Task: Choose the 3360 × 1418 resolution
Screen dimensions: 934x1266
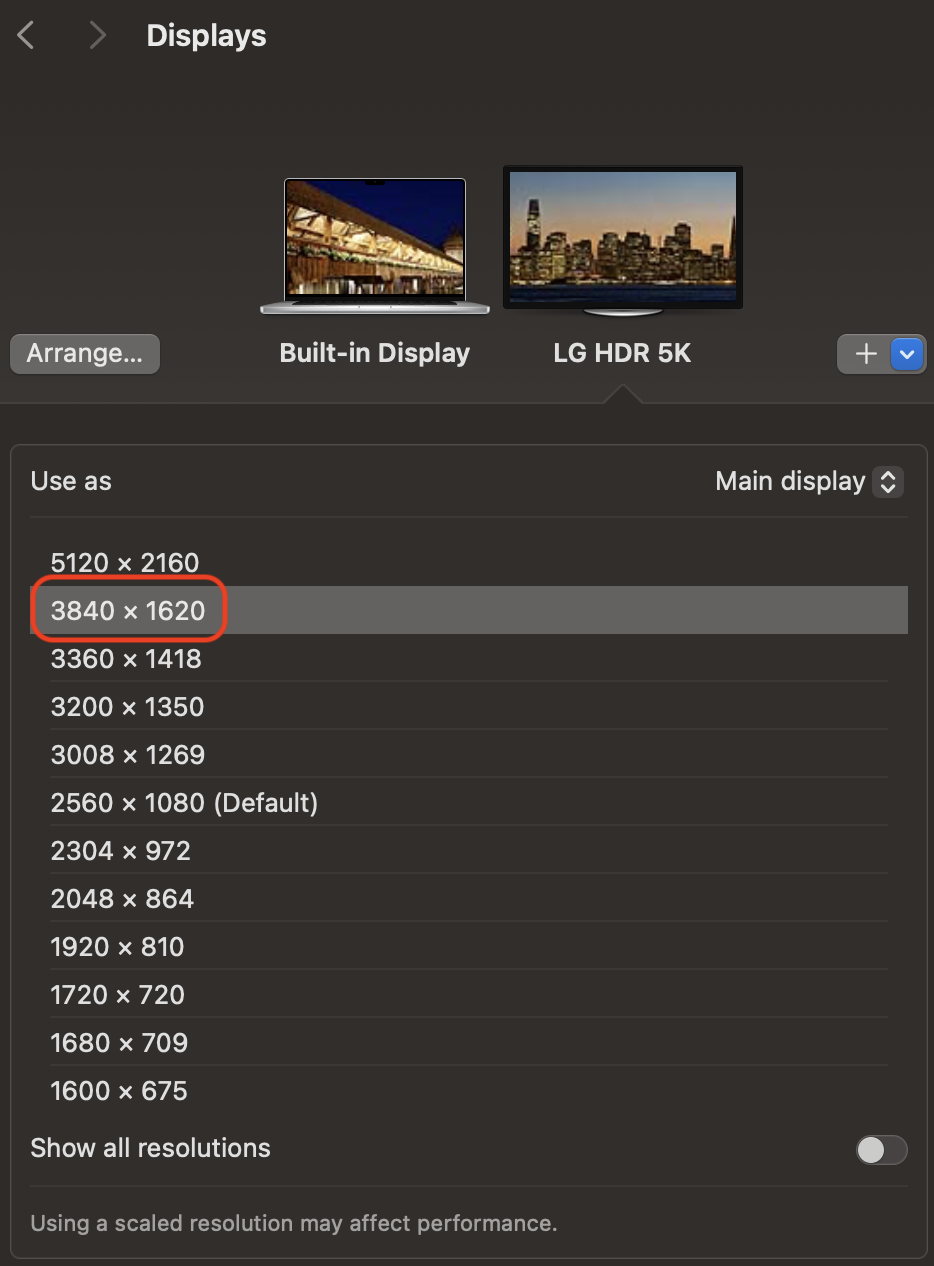Action: [126, 659]
